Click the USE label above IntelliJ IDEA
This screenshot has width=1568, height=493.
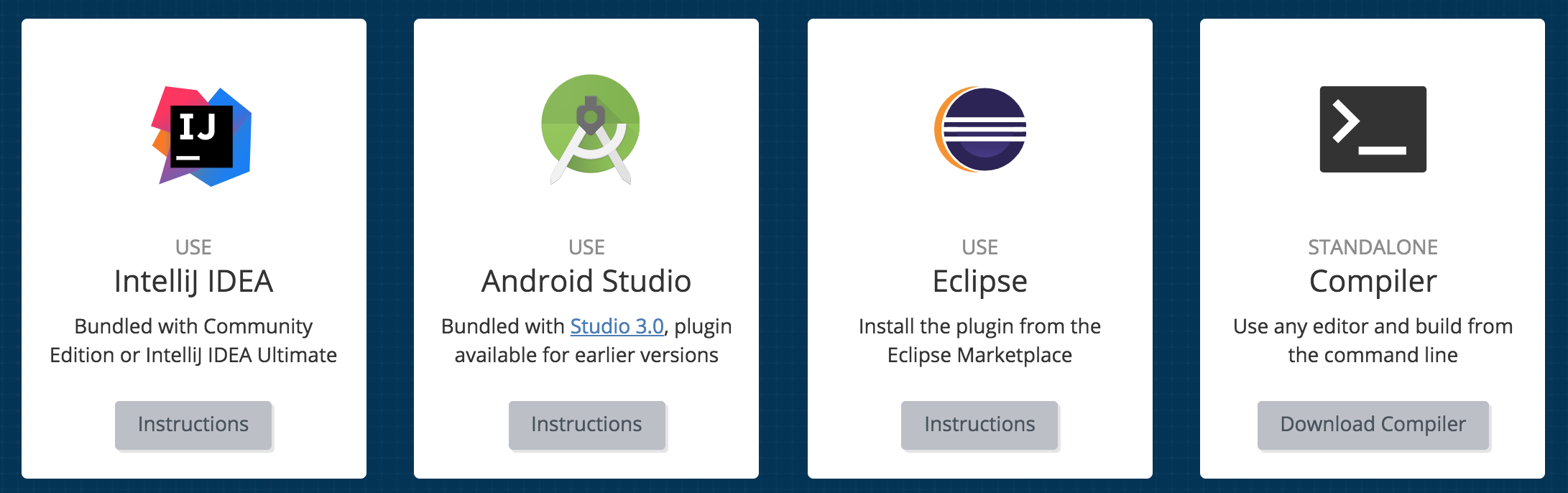click(193, 247)
